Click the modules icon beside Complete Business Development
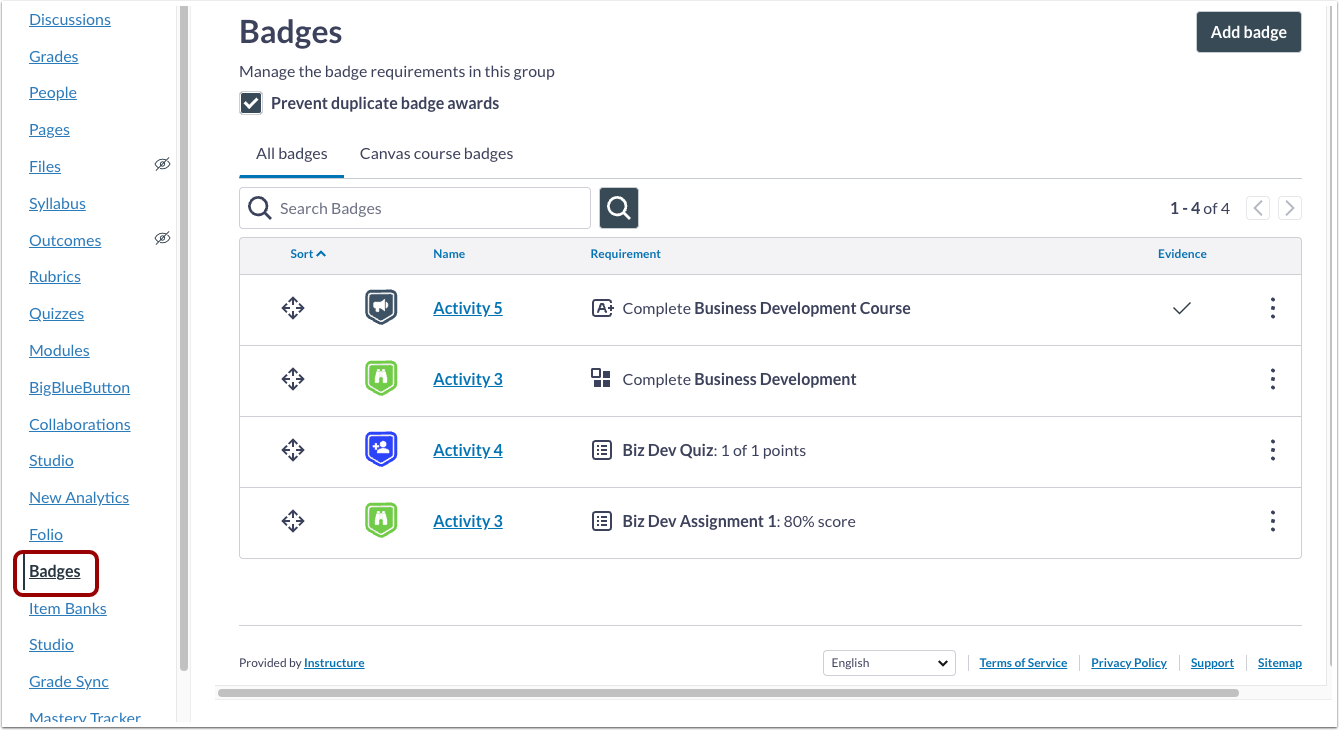Screen dimensions: 1339x730 [601, 378]
